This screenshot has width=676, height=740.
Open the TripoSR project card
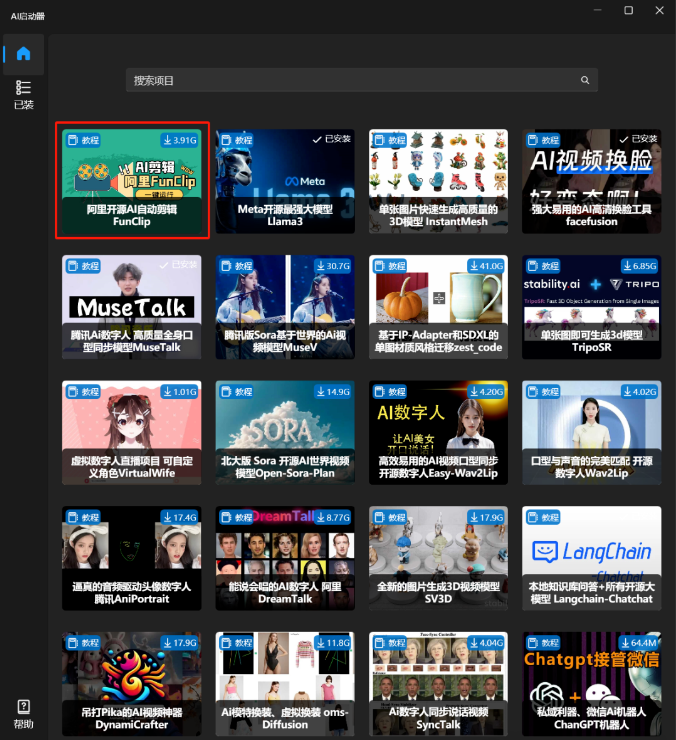click(x=592, y=307)
